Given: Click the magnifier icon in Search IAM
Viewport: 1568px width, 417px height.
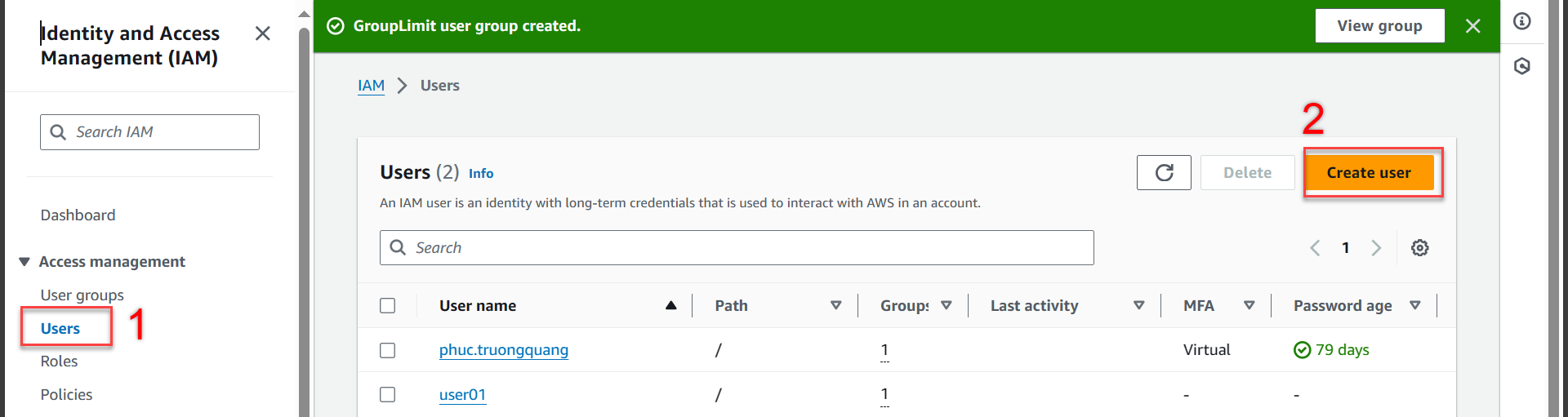Looking at the screenshot, I should pos(58,132).
